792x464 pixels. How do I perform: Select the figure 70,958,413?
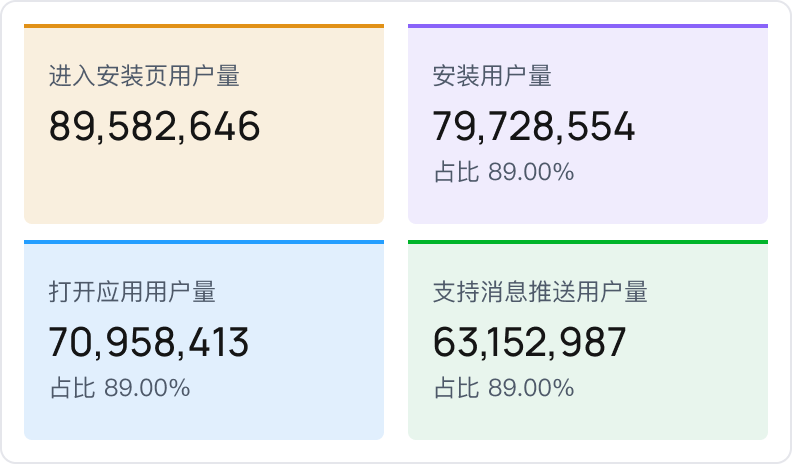149,343
